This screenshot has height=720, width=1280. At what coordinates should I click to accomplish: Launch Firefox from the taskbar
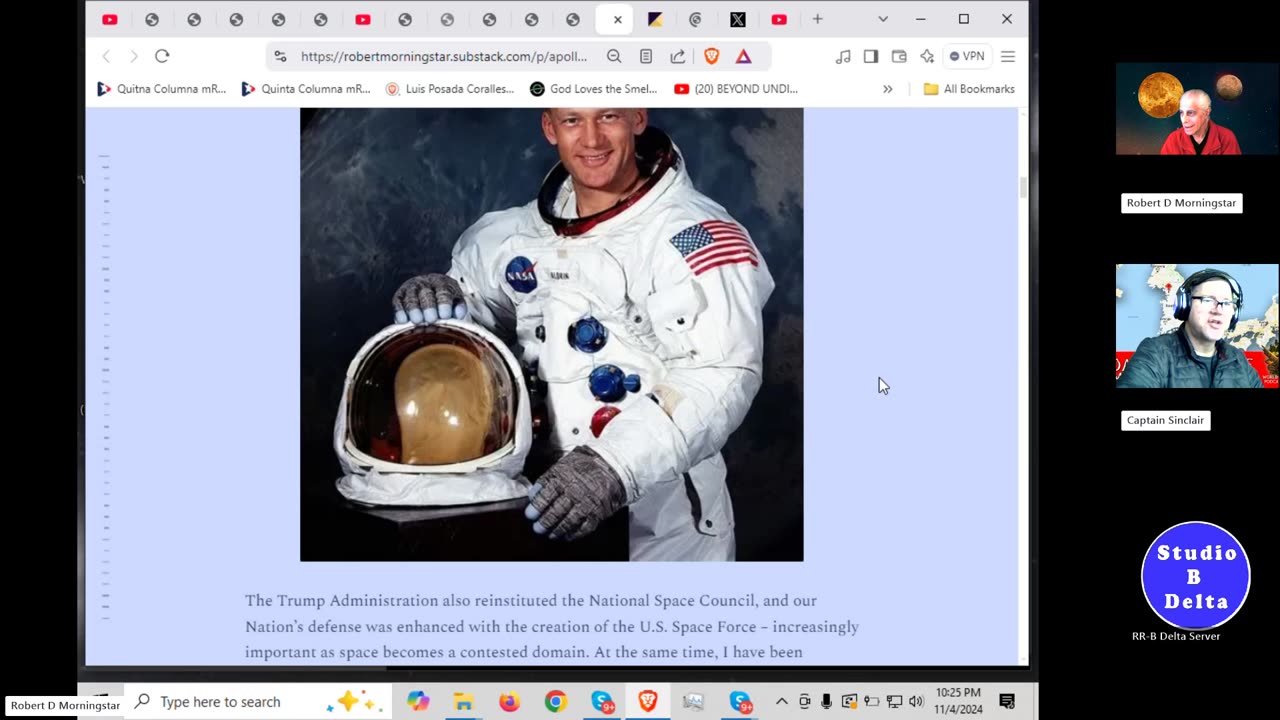509,702
